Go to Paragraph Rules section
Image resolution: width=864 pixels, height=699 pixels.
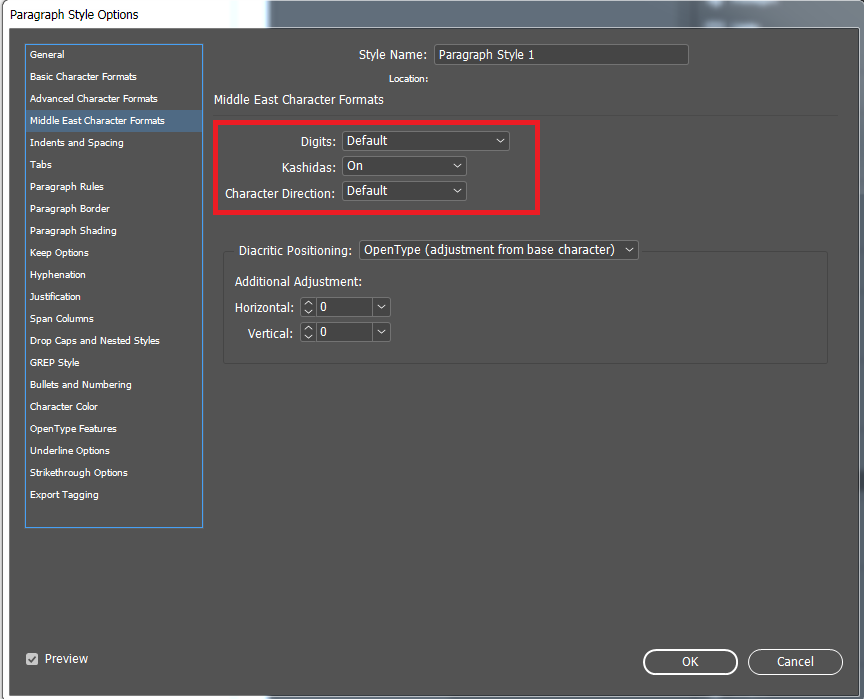114,187
